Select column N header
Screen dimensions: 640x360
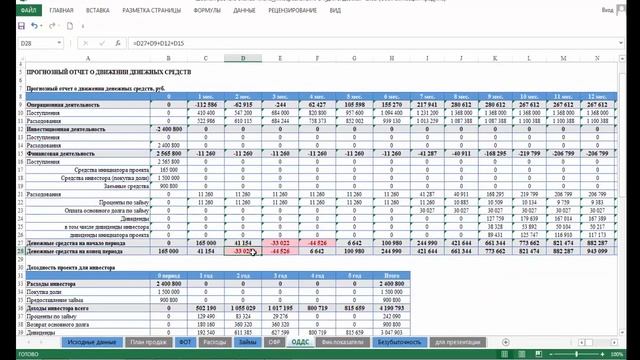(x=597, y=58)
